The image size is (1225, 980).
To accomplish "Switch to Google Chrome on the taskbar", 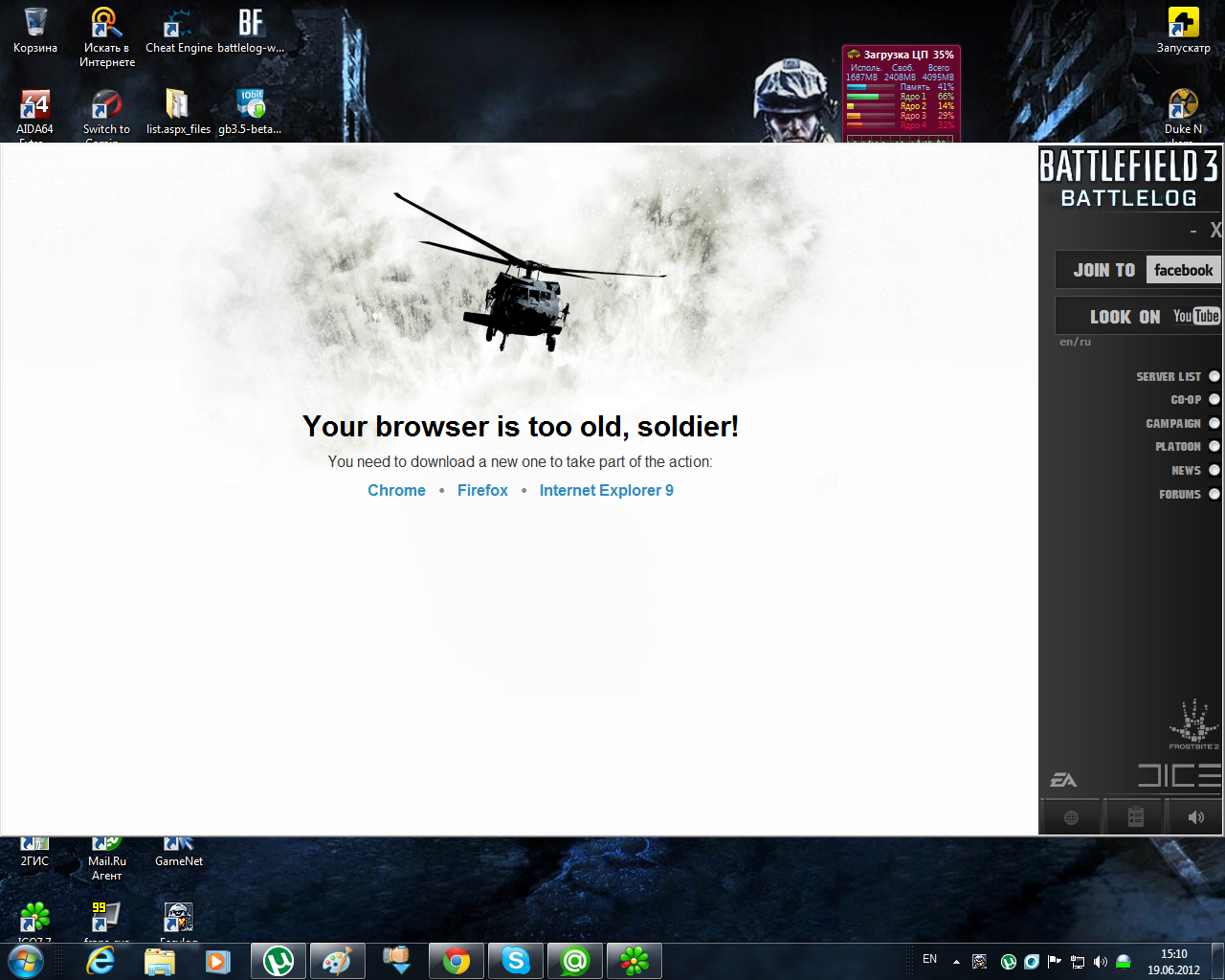I will coord(457,961).
